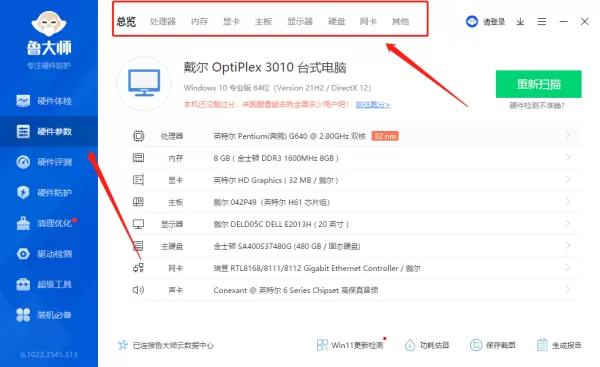Viewport: 600px width, 367px height.
Task: Switch to the 主板 tab
Action: point(263,21)
